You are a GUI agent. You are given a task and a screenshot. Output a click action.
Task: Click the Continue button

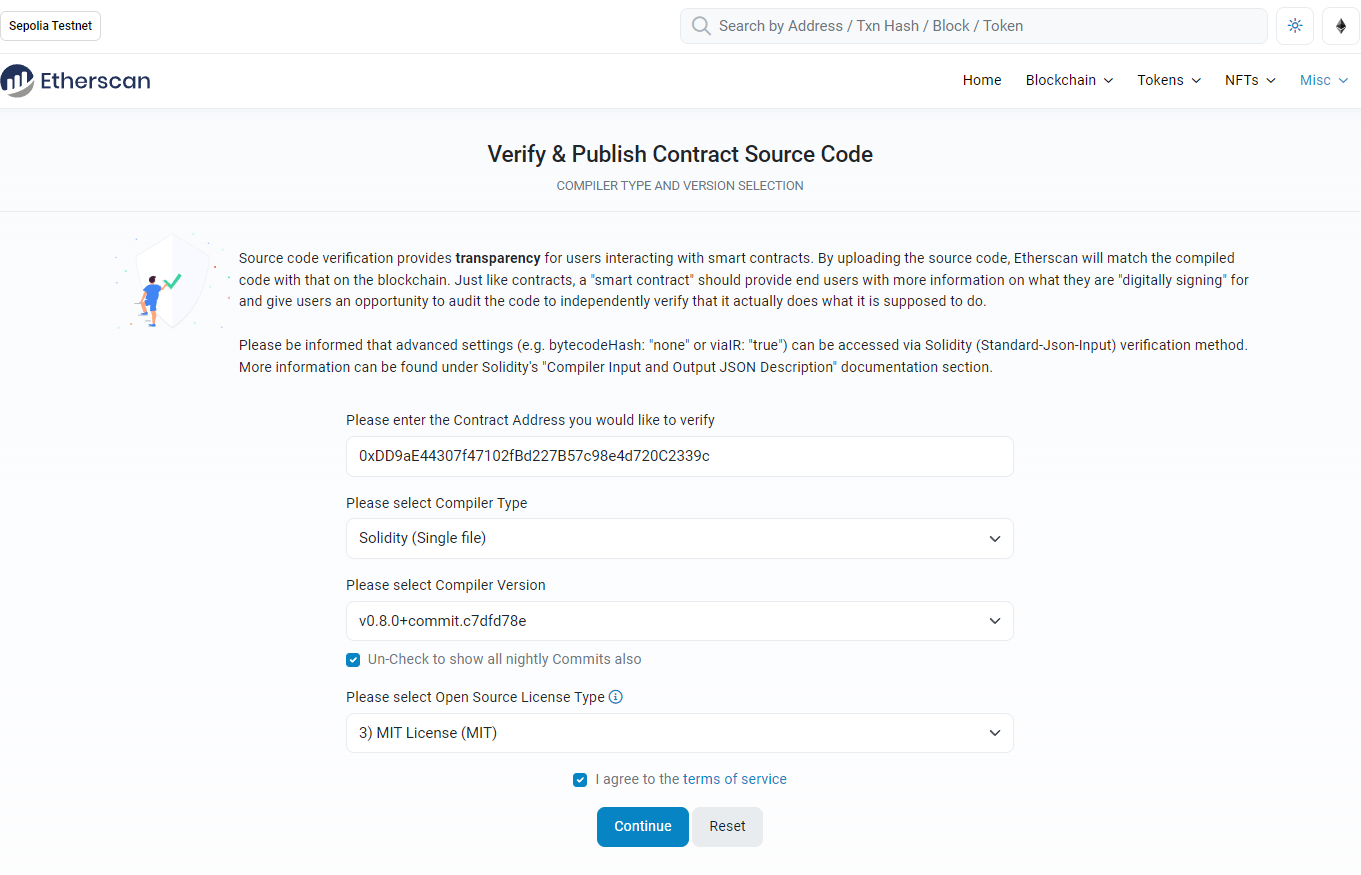643,827
